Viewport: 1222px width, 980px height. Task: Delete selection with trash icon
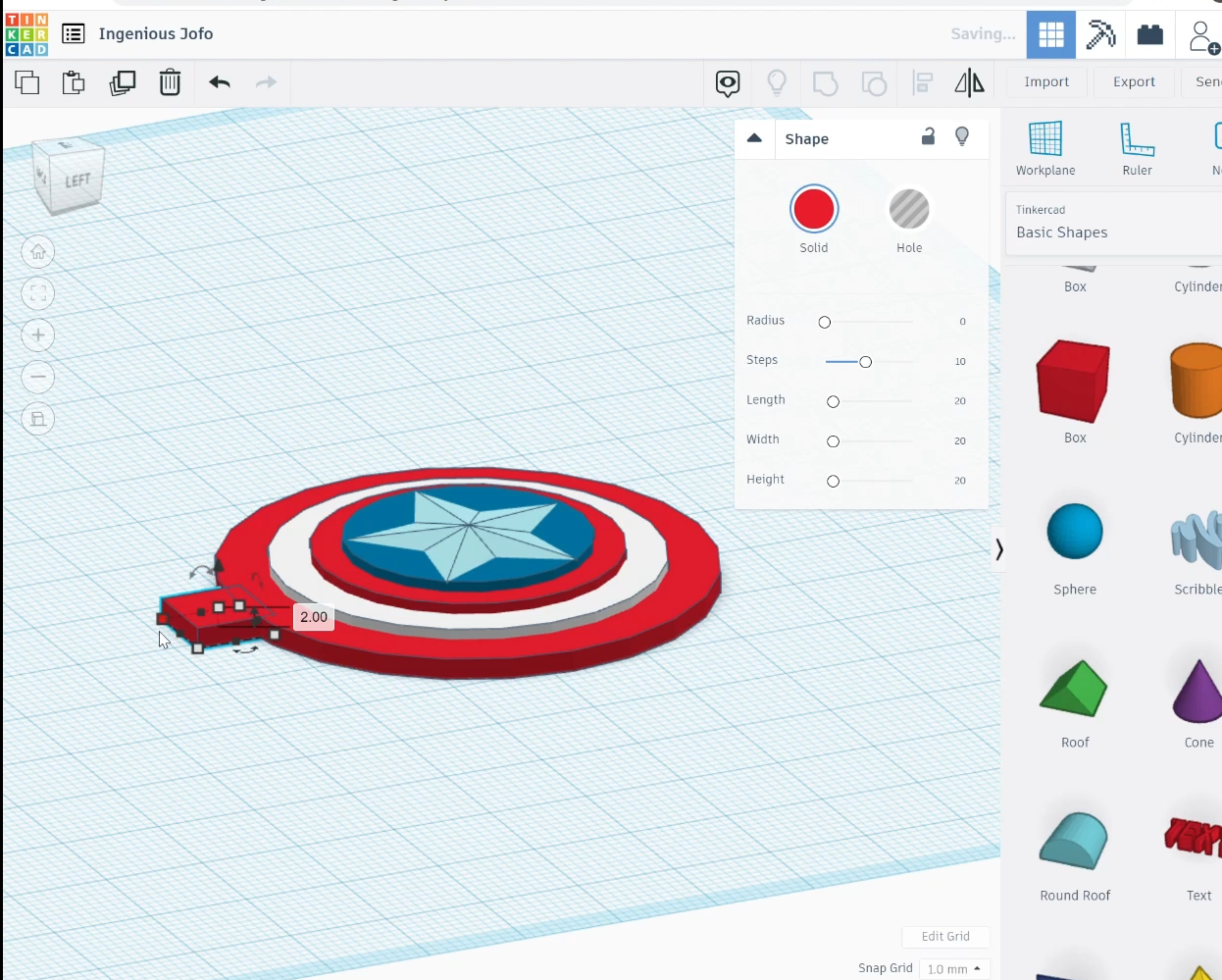(170, 82)
